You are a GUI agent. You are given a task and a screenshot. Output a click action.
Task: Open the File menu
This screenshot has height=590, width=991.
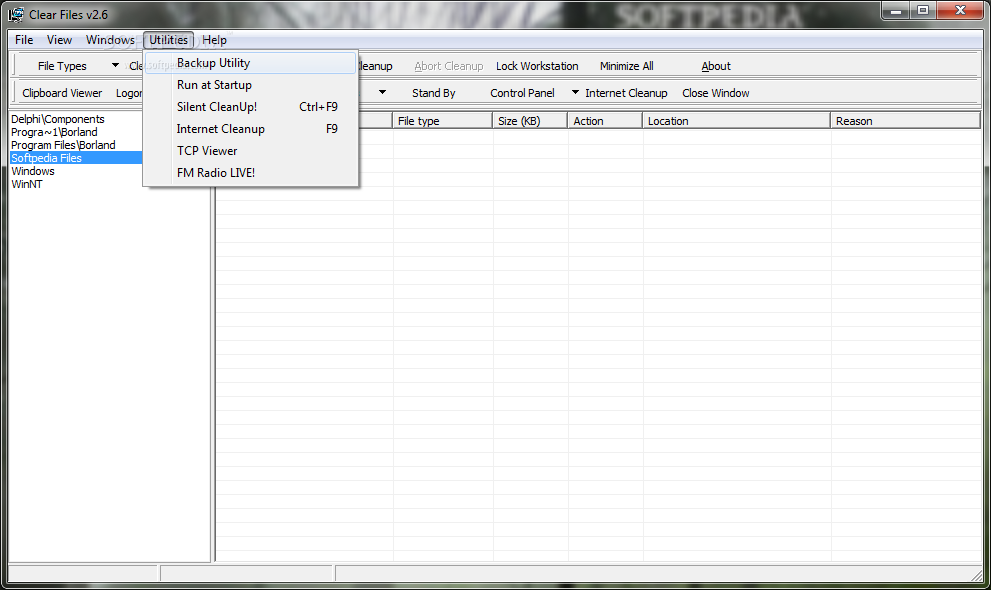(x=24, y=40)
